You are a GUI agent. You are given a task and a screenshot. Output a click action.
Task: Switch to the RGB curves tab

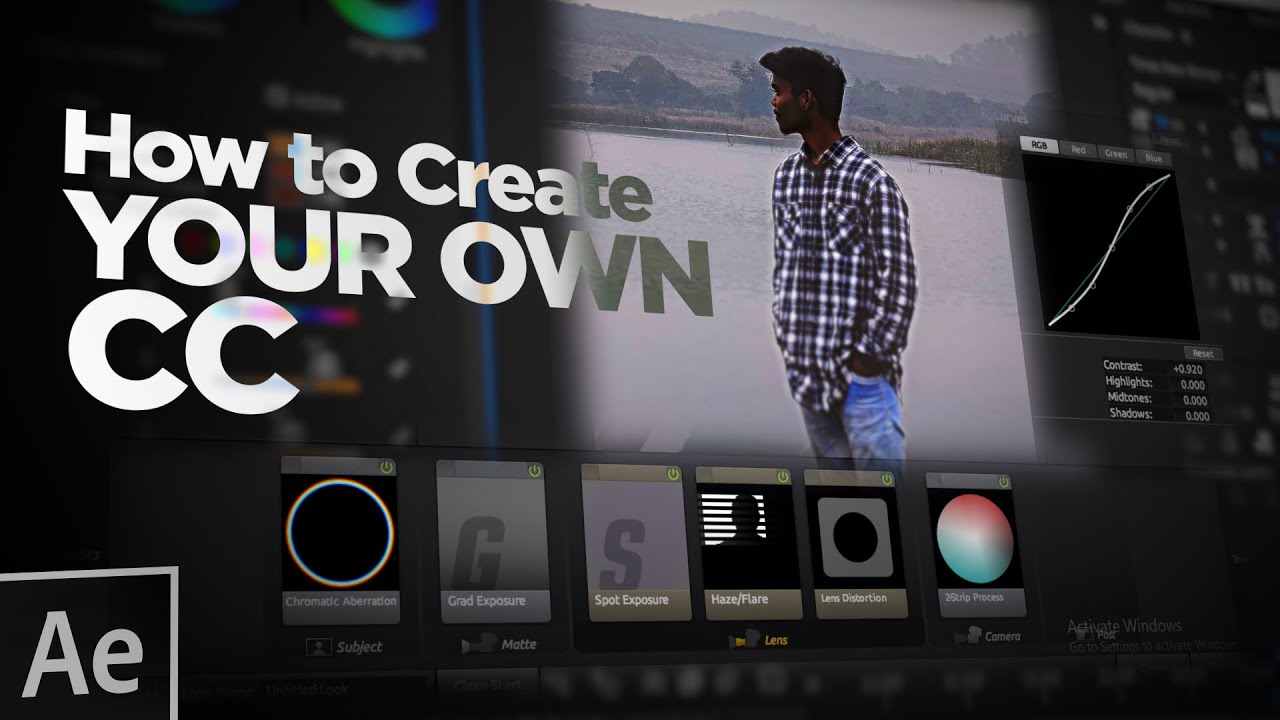1039,146
